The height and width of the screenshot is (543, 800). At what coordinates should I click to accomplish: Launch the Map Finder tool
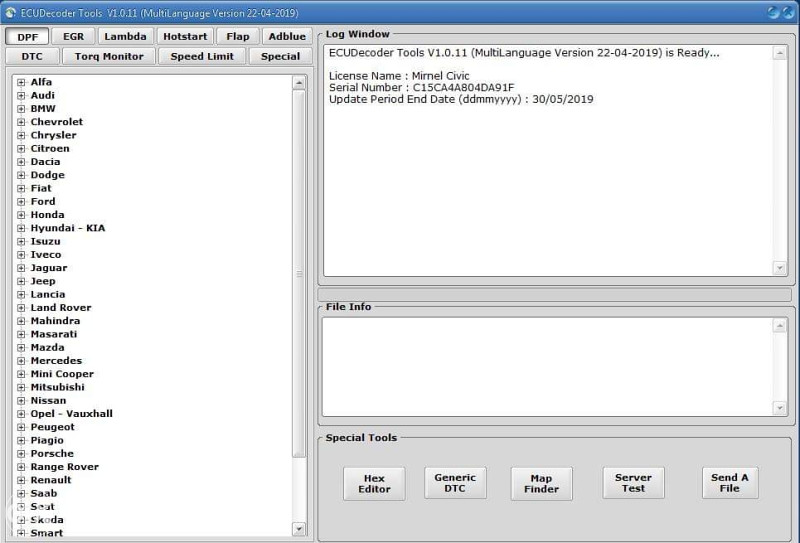pos(541,483)
